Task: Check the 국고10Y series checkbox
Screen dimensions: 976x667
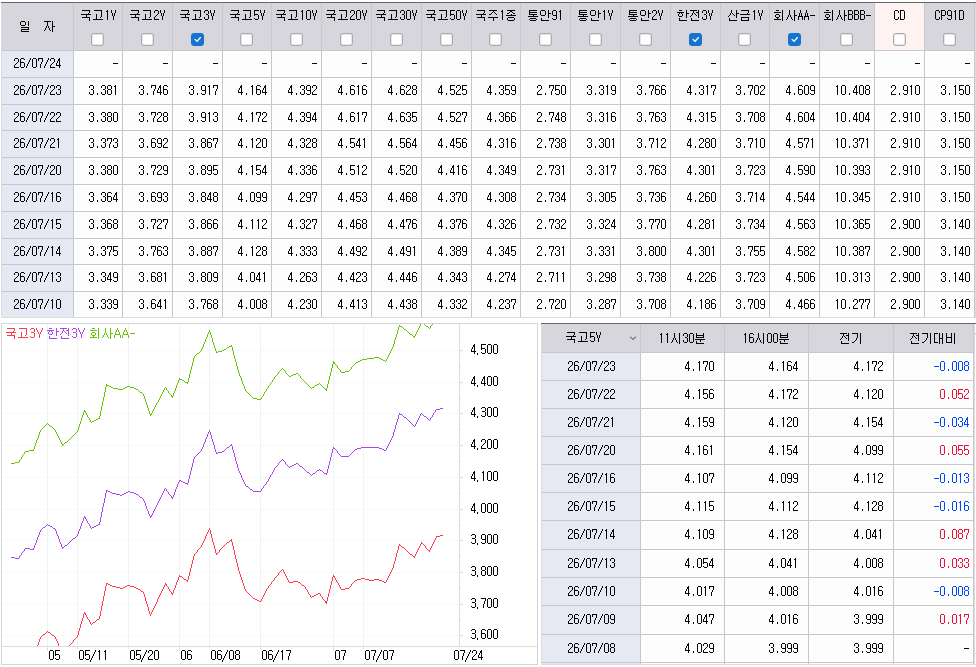Action: pos(297,40)
